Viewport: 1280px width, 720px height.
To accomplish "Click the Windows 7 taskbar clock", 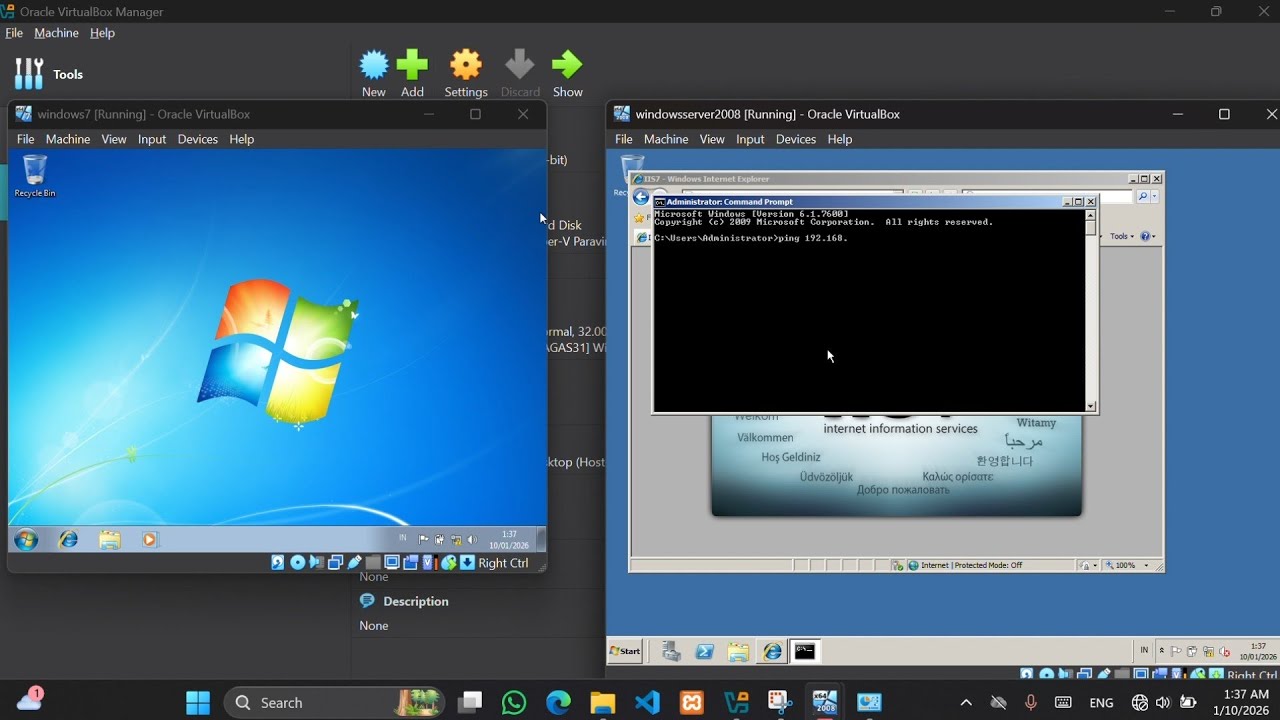I will [510, 540].
